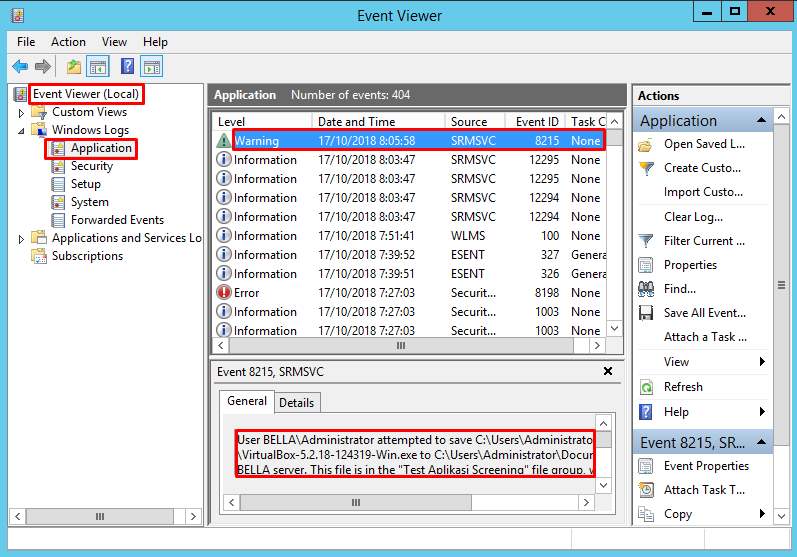Click the Refresh icon in Actions pane
The height and width of the screenshot is (557, 797).
646,387
